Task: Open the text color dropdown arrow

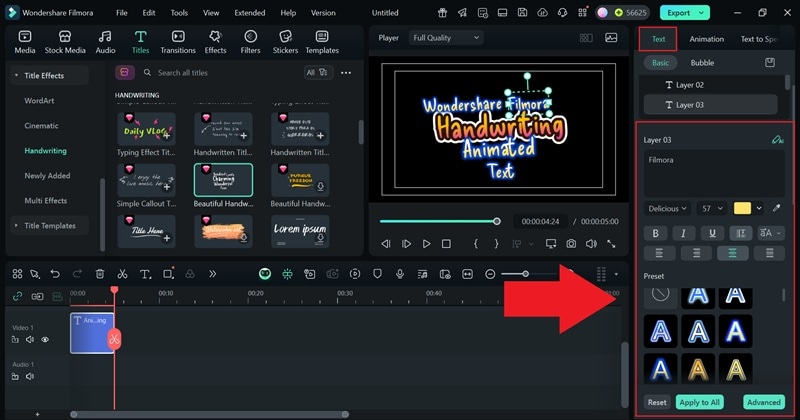Action: pos(759,208)
